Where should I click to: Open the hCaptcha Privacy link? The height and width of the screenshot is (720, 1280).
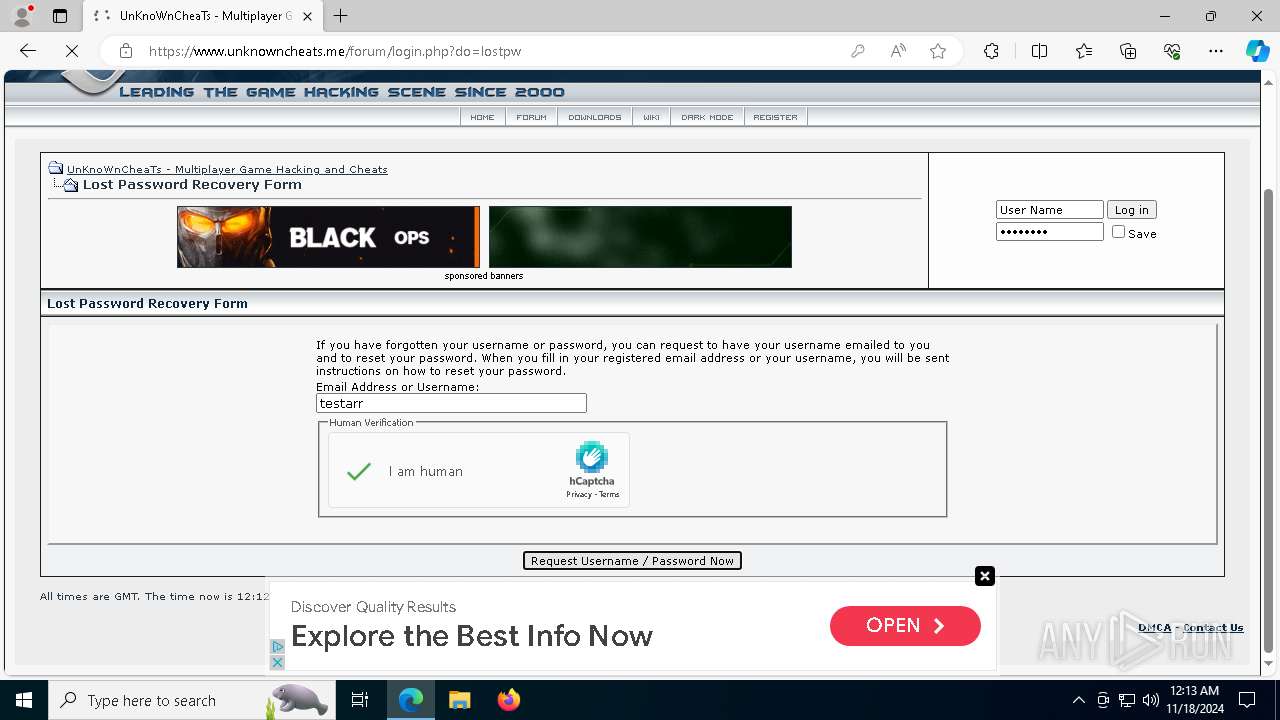pos(579,494)
